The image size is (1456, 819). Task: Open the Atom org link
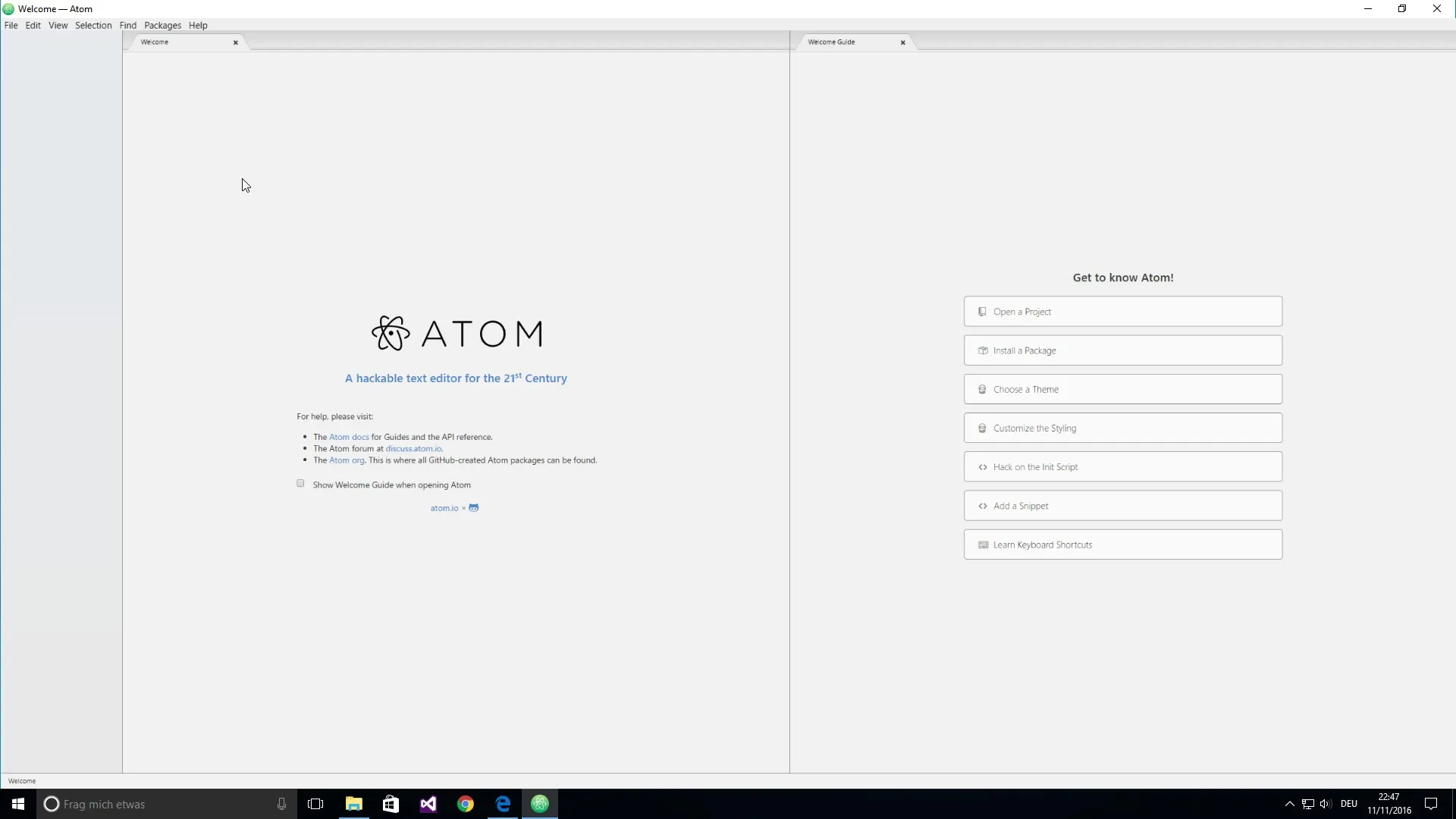(x=347, y=460)
